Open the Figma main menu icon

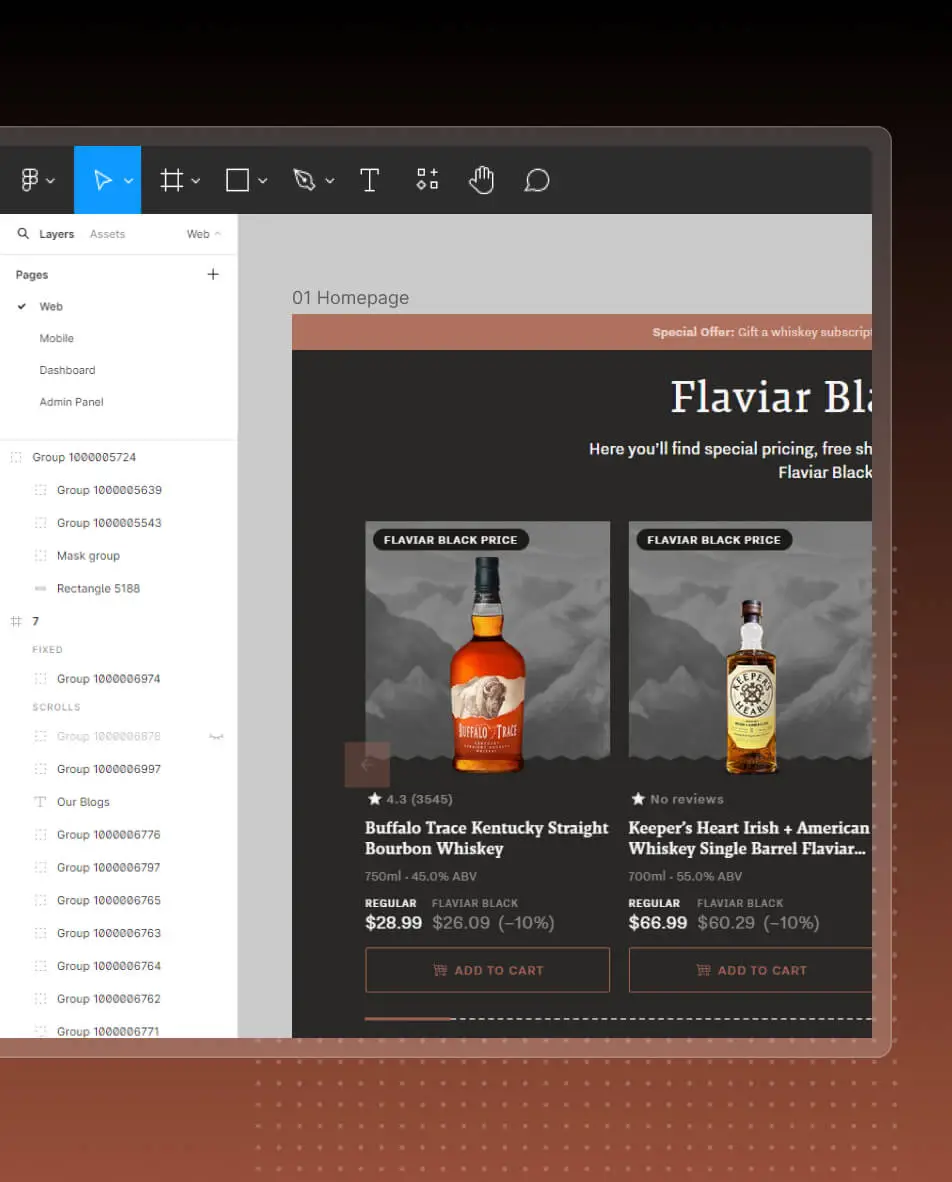29,180
